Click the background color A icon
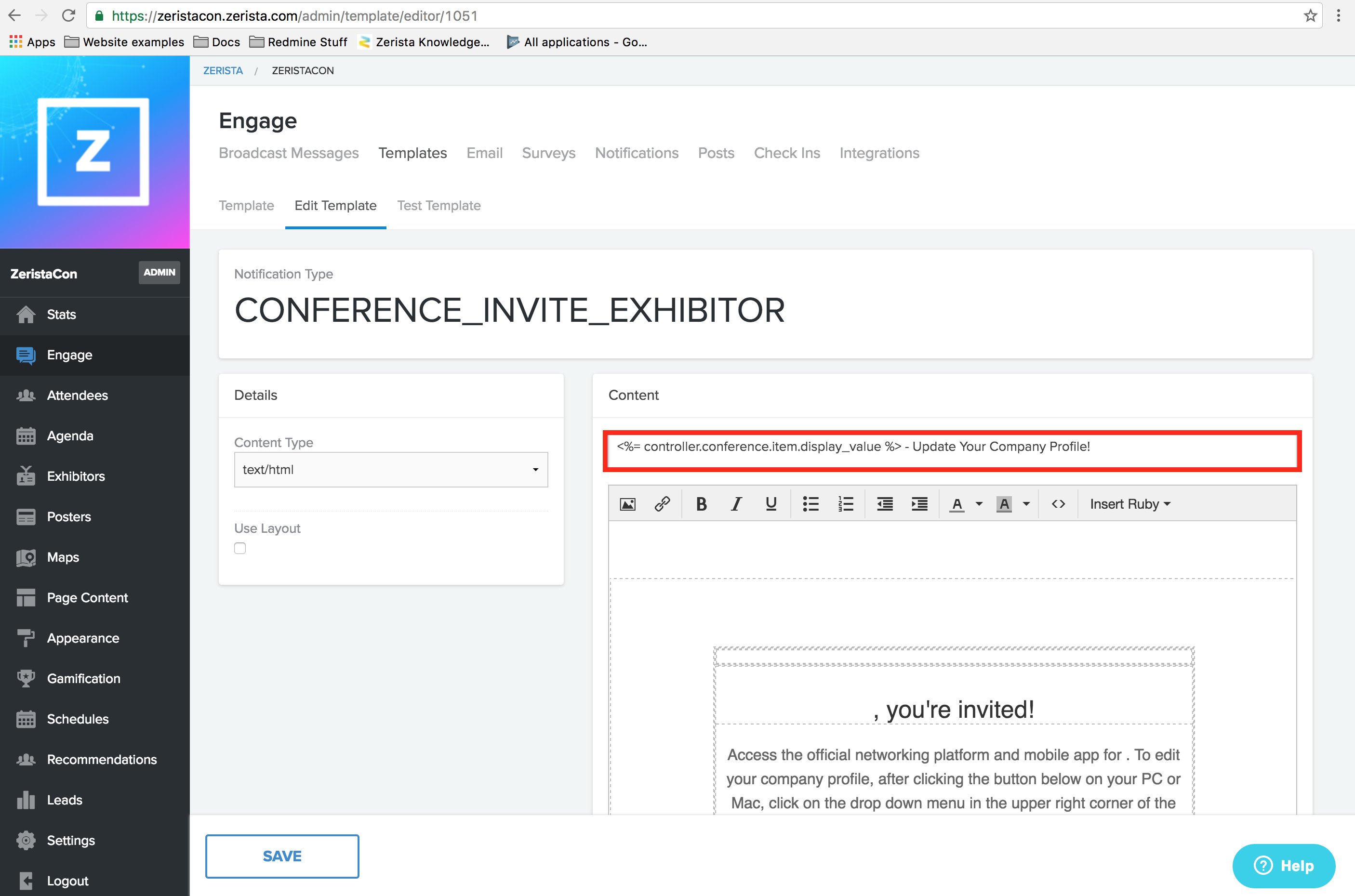 1004,504
